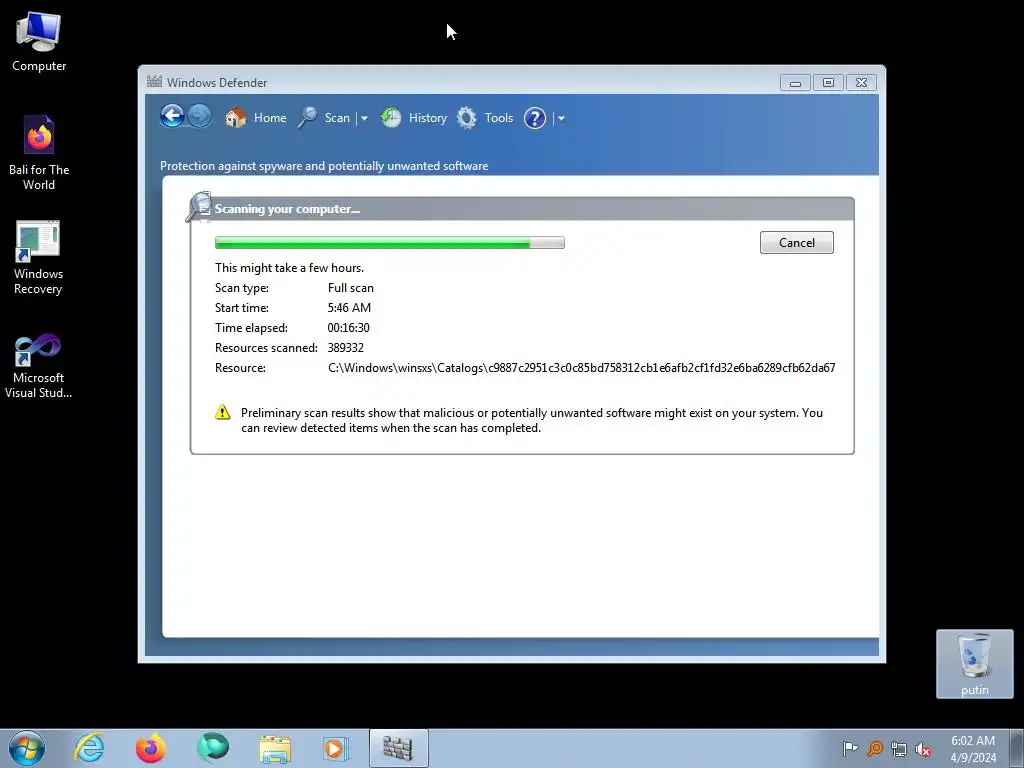Viewport: 1024px width, 768px height.
Task: Select the History label in toolbar
Action: 428,118
